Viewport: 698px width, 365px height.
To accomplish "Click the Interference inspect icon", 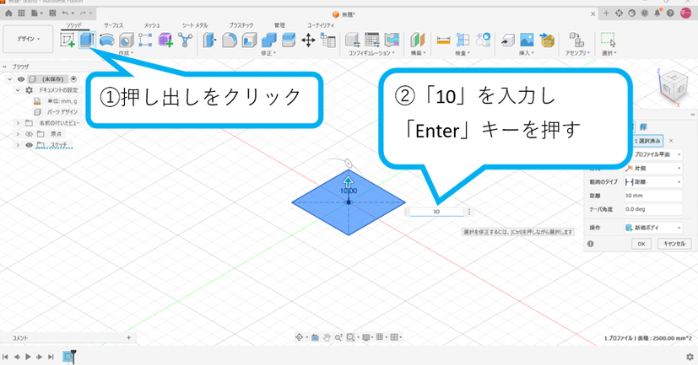I will (463, 41).
